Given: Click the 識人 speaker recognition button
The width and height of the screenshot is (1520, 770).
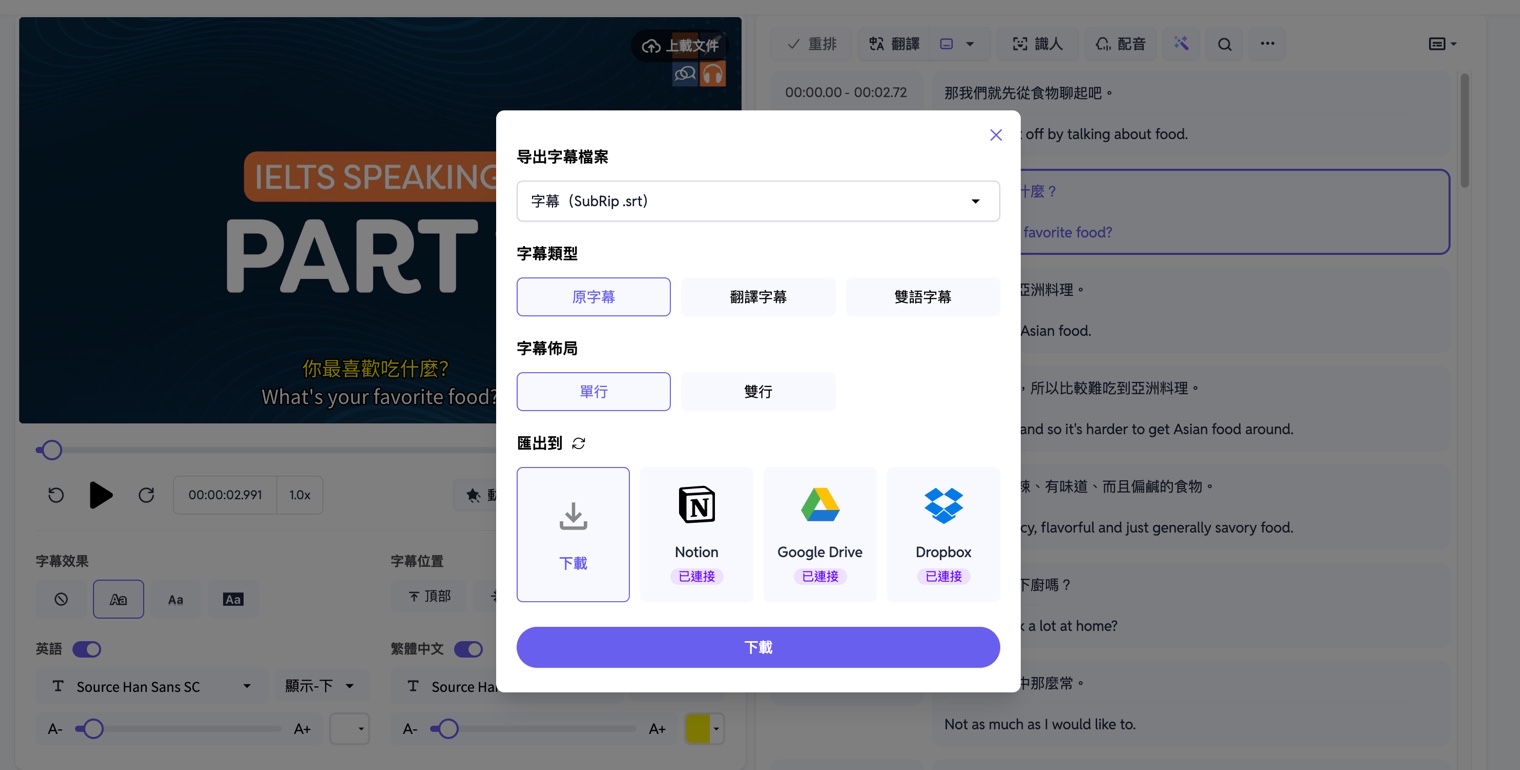Looking at the screenshot, I should tap(1037, 44).
